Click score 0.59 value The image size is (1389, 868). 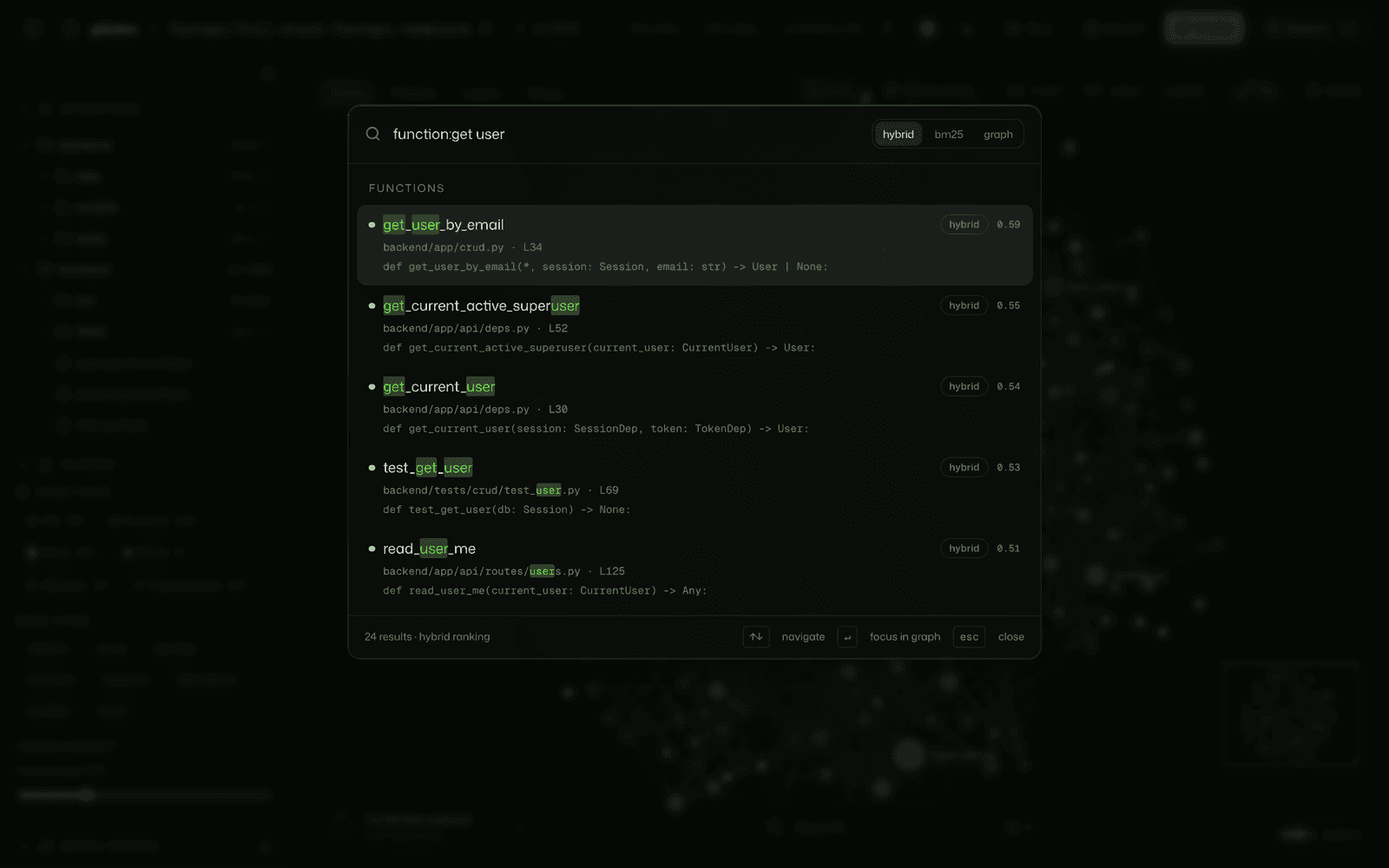click(x=1008, y=225)
